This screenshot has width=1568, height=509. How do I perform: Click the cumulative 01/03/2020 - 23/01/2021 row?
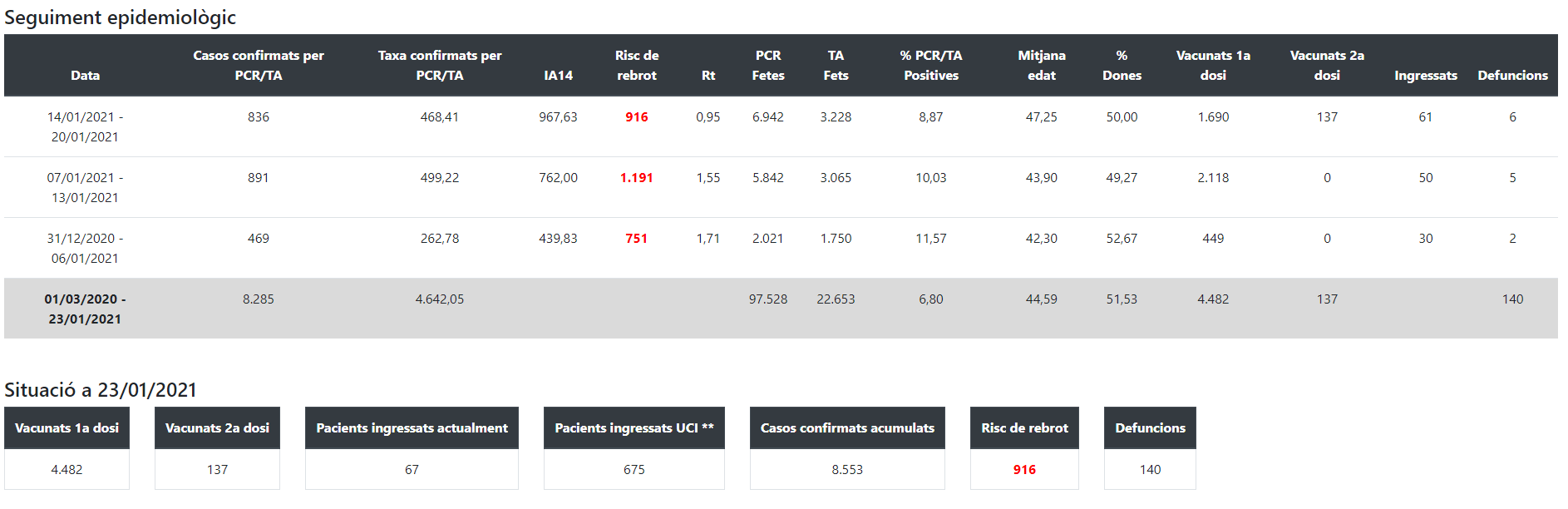tap(85, 309)
